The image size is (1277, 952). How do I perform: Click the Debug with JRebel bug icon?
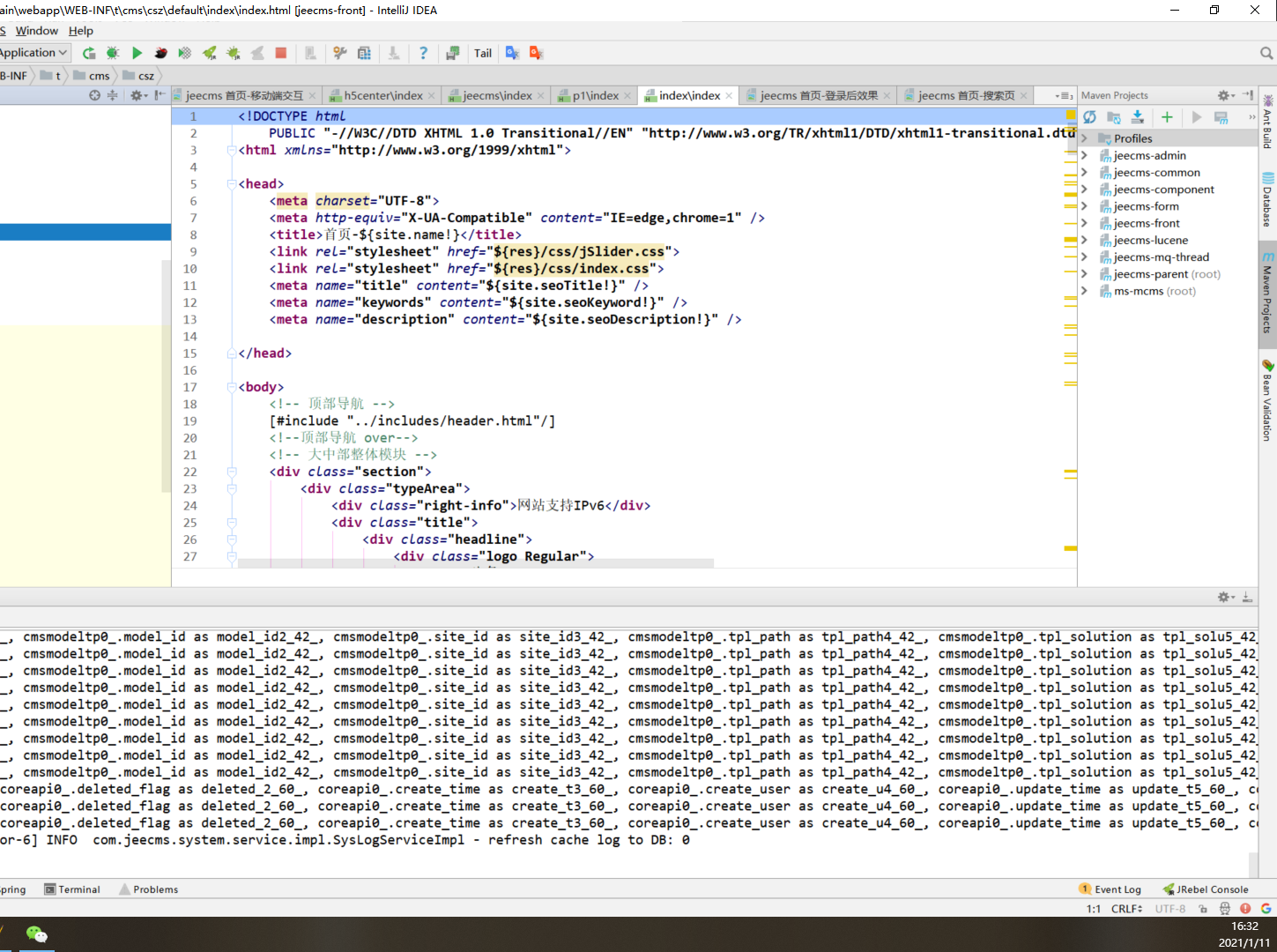pos(233,53)
